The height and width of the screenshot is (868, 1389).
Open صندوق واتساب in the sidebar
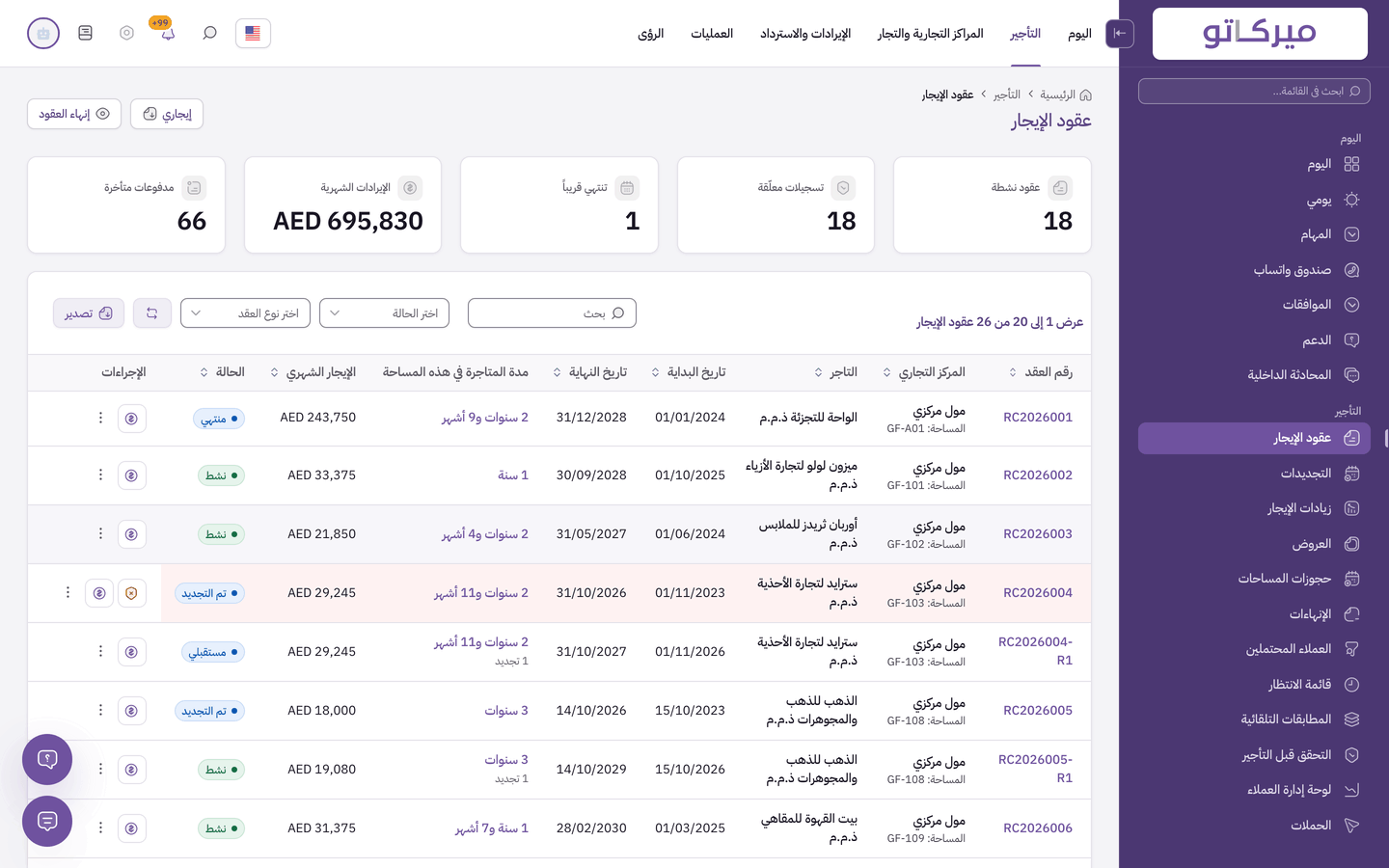pyautogui.click(x=1254, y=270)
